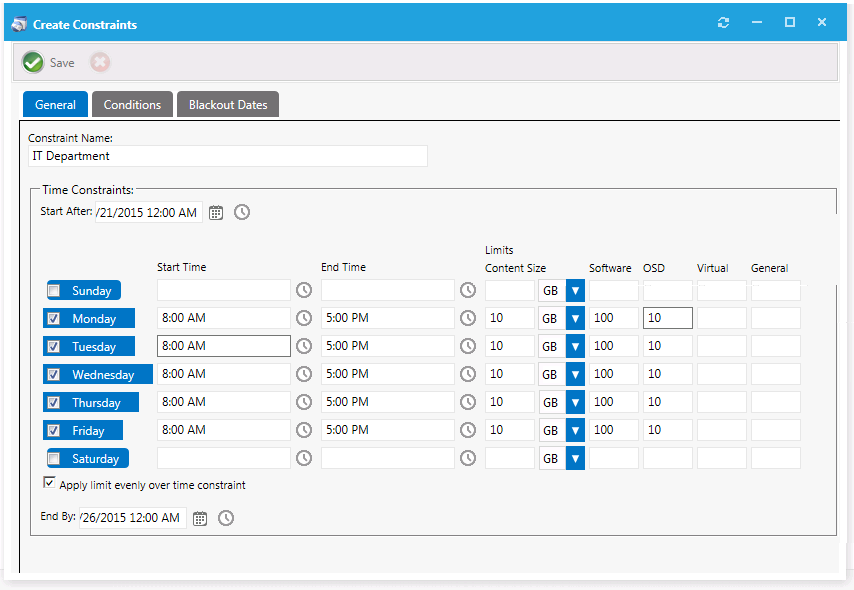The height and width of the screenshot is (590, 854).
Task: Open the Blackout Dates tab
Action: (x=228, y=105)
